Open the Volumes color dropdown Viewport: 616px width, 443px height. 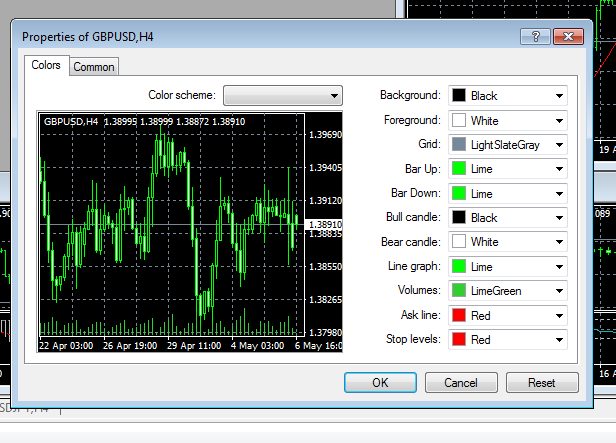508,291
